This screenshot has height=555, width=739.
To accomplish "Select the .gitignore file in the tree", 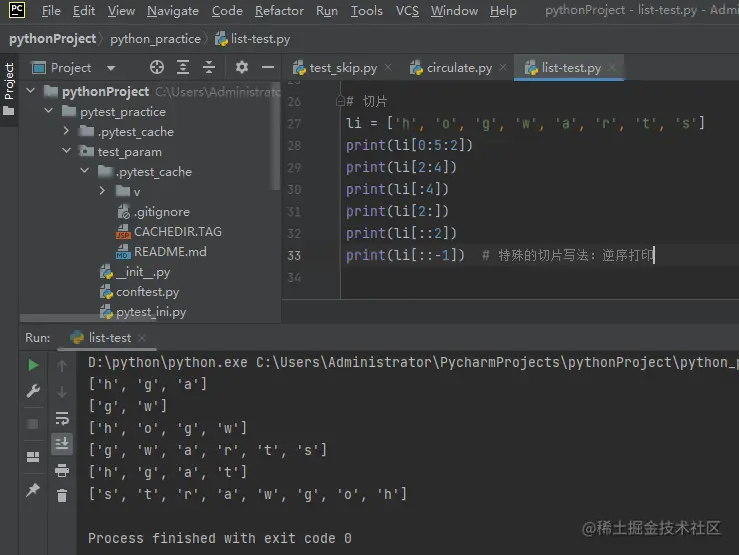I will point(153,212).
